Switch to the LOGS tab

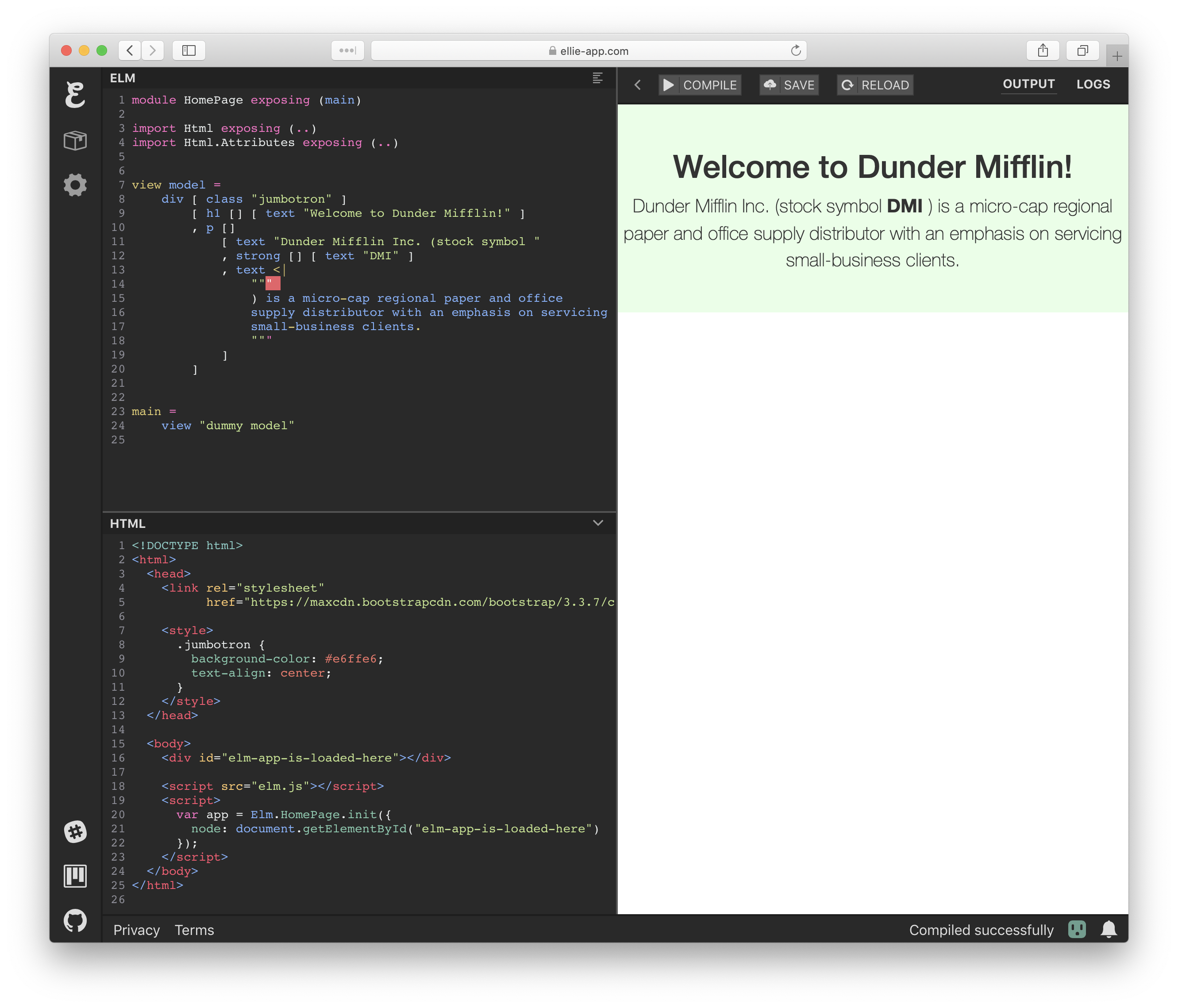[1093, 84]
